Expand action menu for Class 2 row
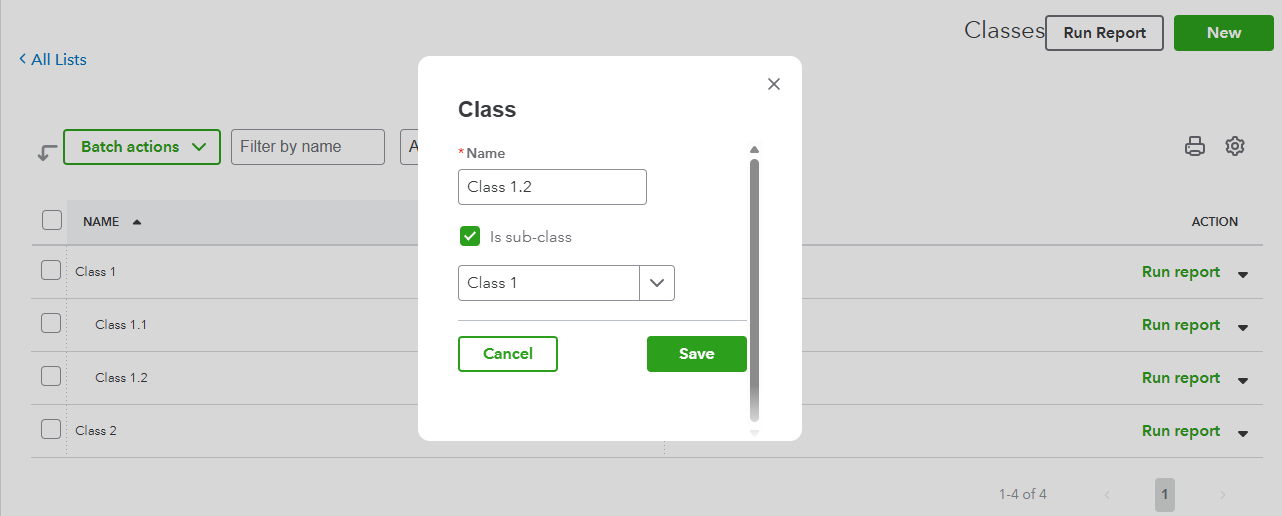The image size is (1282, 516). 1243,433
